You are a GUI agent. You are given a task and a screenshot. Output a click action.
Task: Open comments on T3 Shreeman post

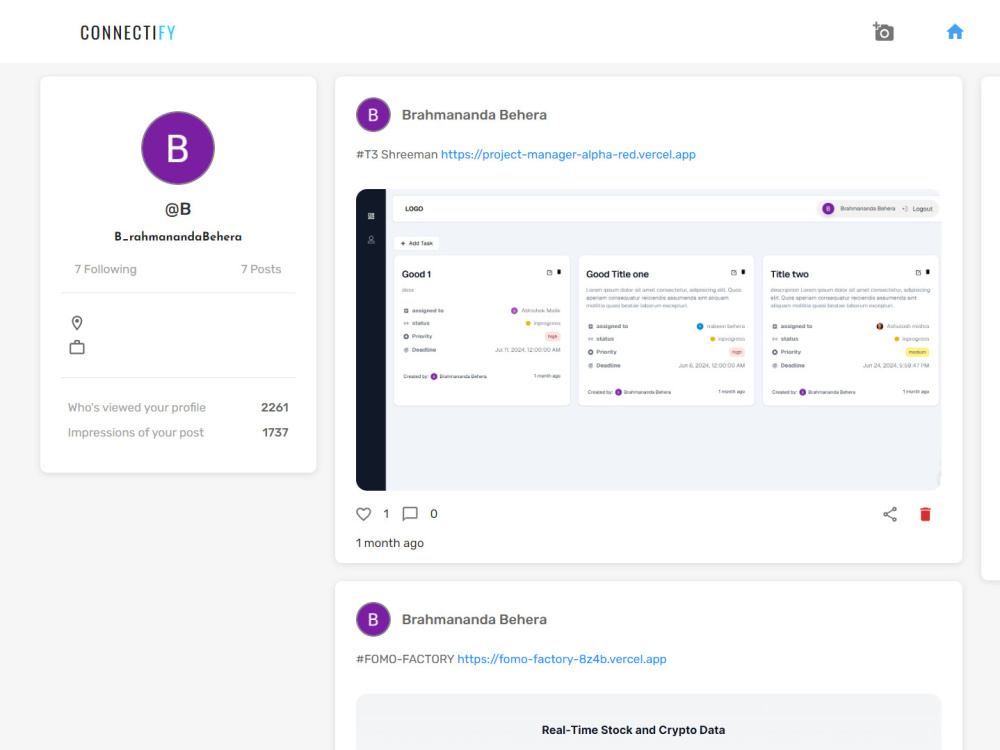(x=410, y=514)
